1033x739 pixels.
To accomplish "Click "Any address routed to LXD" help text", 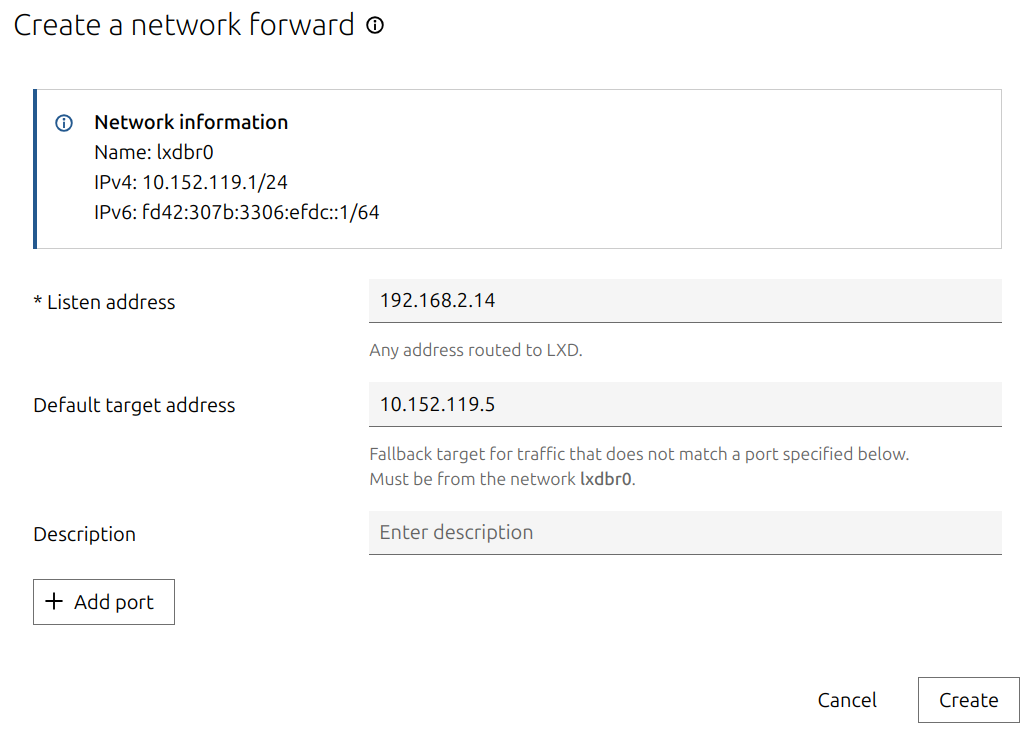I will pyautogui.click(x=476, y=351).
